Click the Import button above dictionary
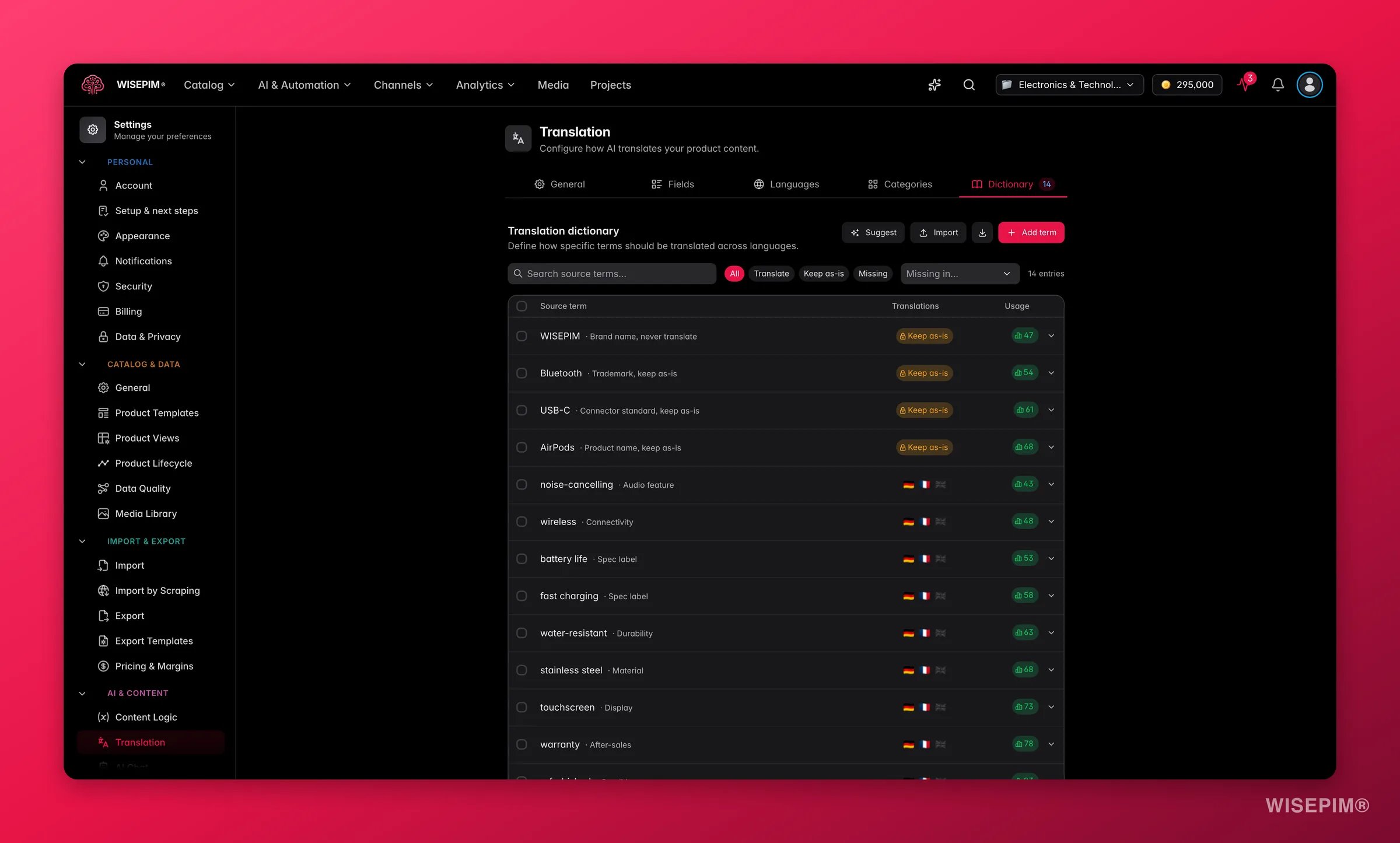 (938, 232)
